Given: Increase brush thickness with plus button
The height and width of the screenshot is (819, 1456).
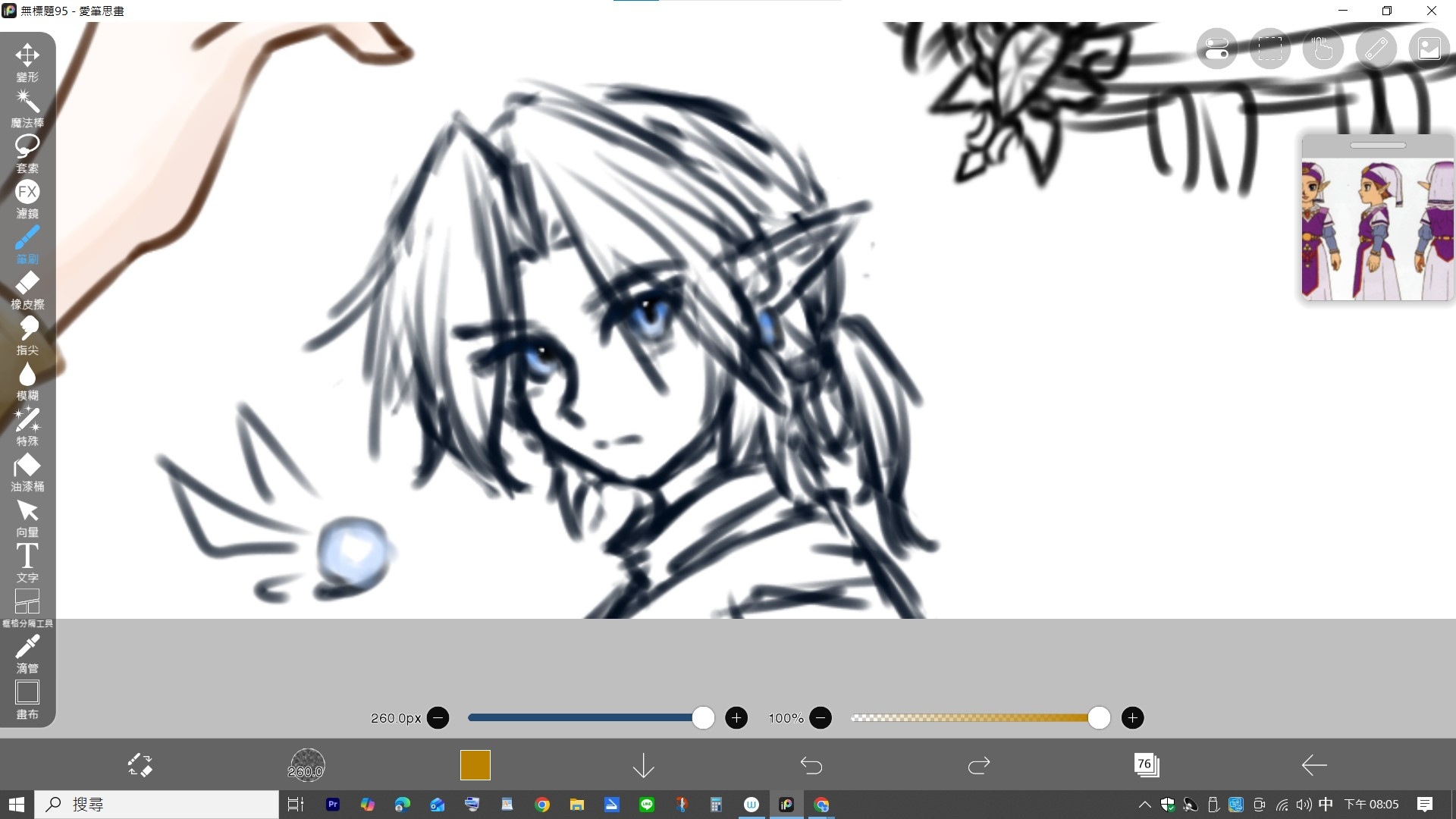Looking at the screenshot, I should coord(736,718).
